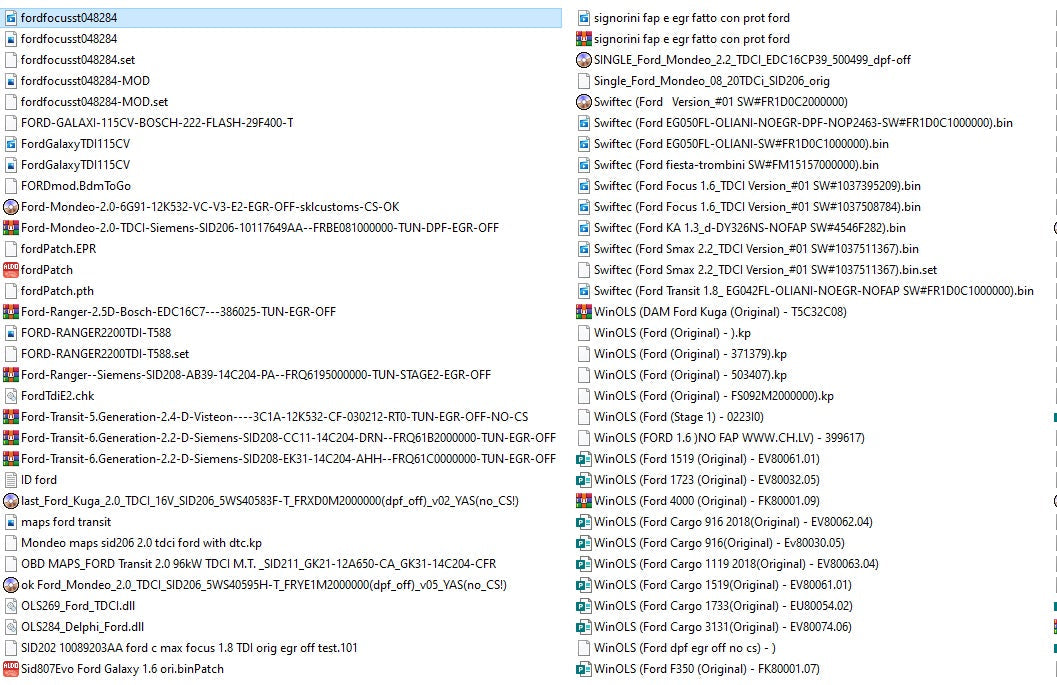Click the gear icon of OLS269_Ford_TDCI.dll

click(11, 606)
